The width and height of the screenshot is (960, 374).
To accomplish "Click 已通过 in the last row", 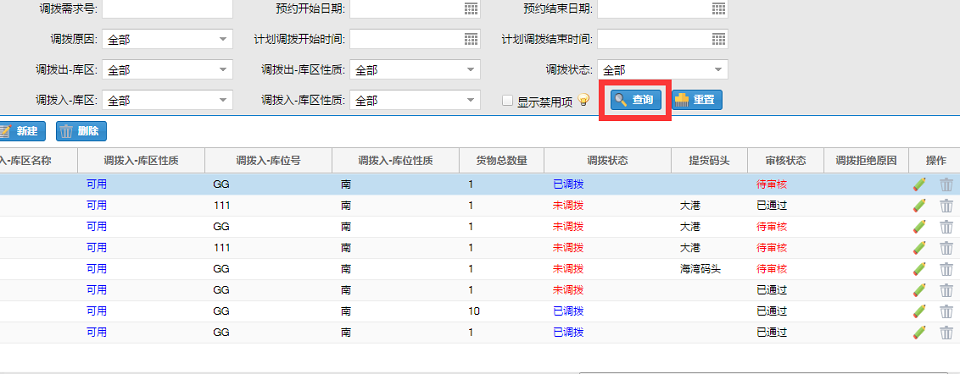I will (x=772, y=332).
